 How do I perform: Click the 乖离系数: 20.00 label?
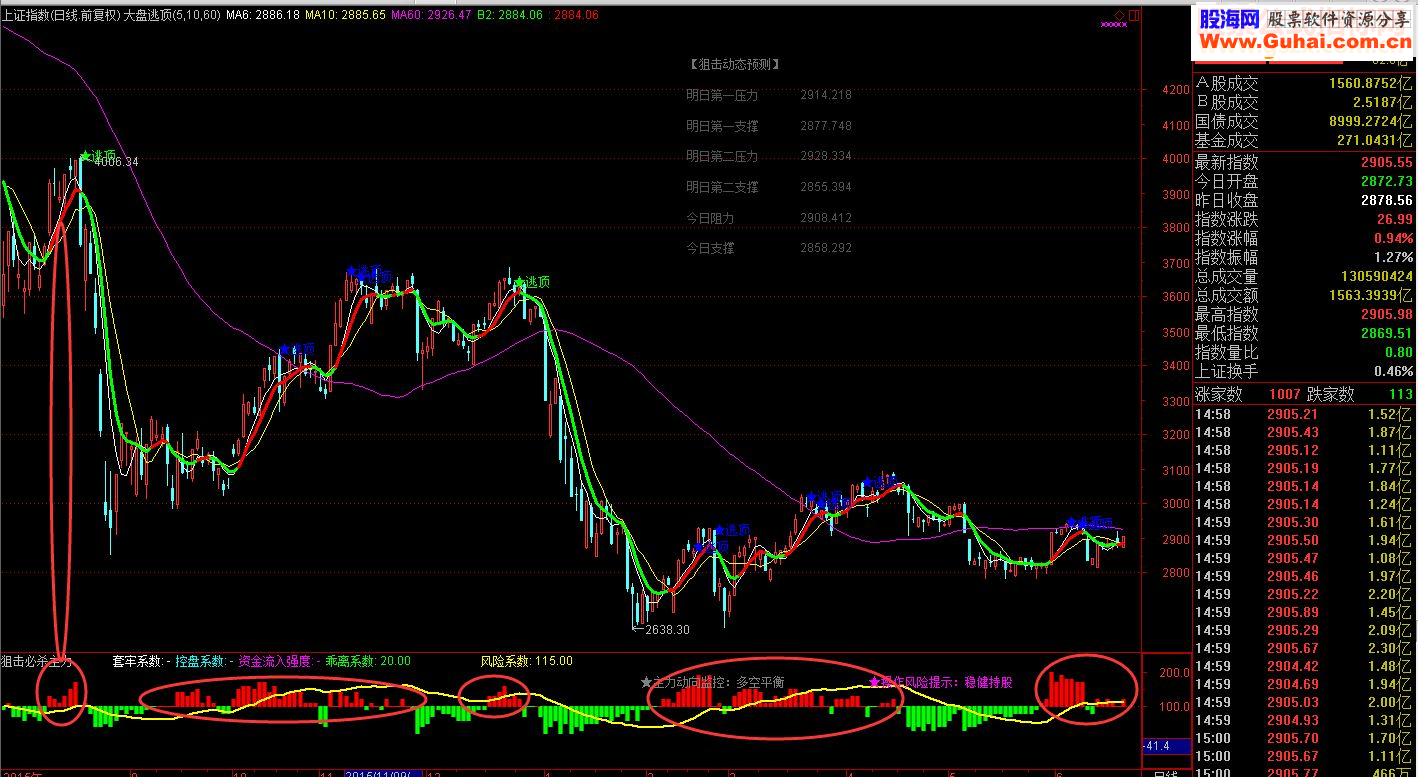coord(368,661)
